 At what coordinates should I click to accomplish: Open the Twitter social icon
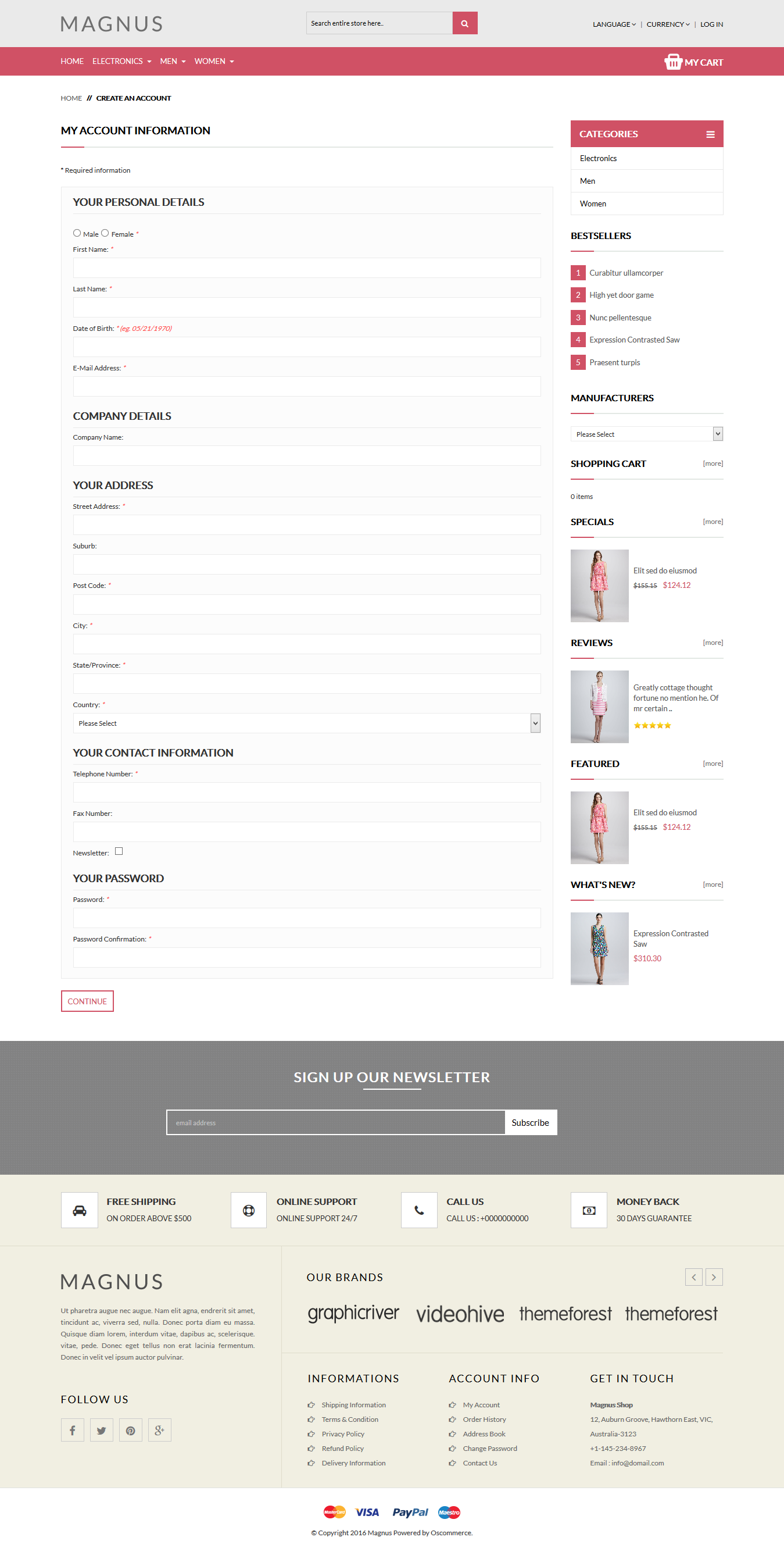pyautogui.click(x=101, y=1429)
